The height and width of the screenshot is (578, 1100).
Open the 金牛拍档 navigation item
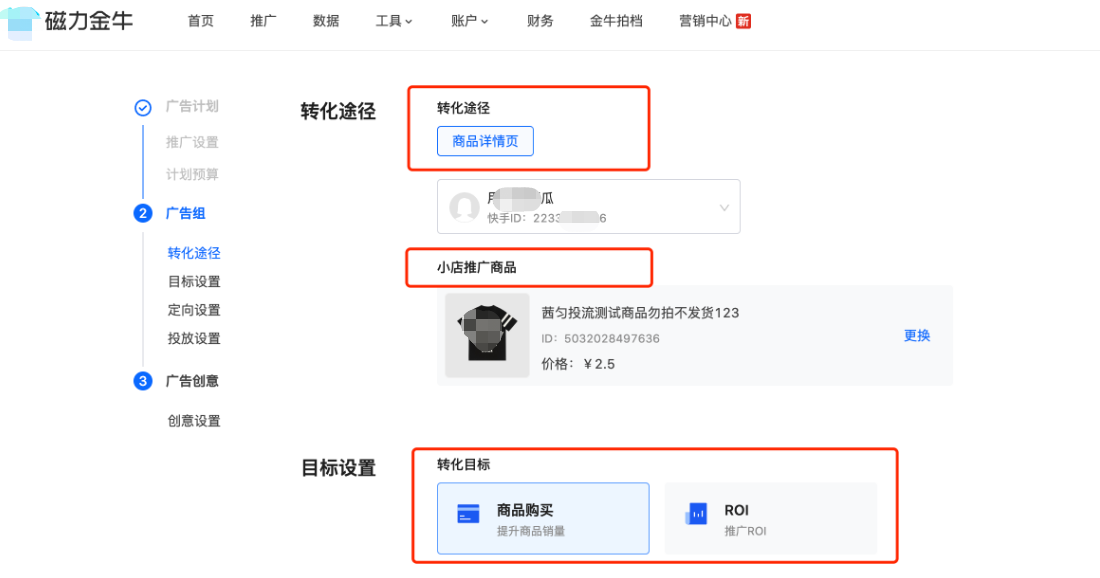(x=616, y=20)
